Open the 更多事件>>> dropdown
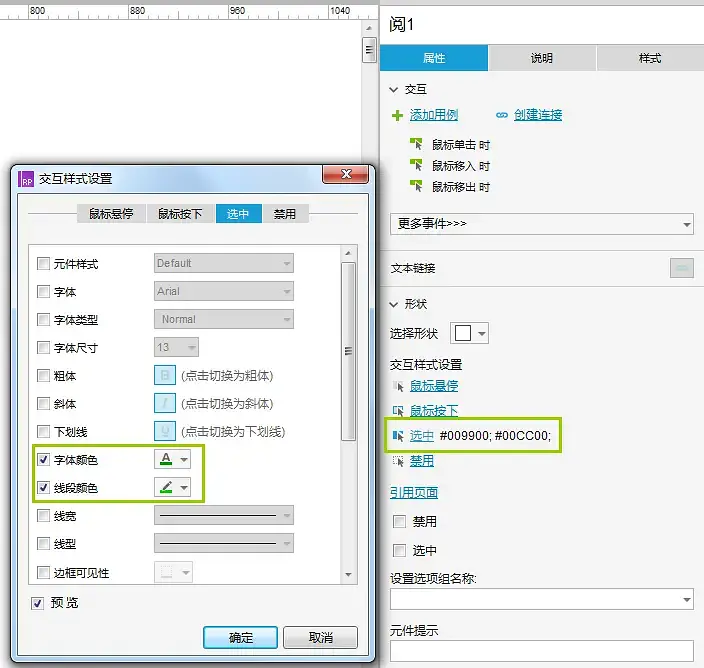Screen dimensions: 704x668 coord(541,224)
